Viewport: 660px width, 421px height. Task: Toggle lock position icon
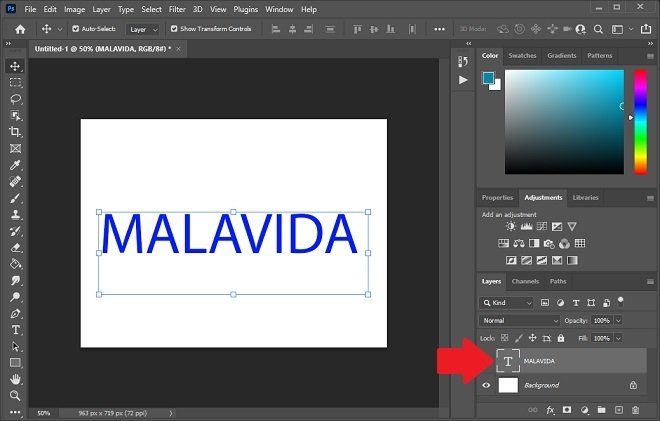pyautogui.click(x=532, y=338)
